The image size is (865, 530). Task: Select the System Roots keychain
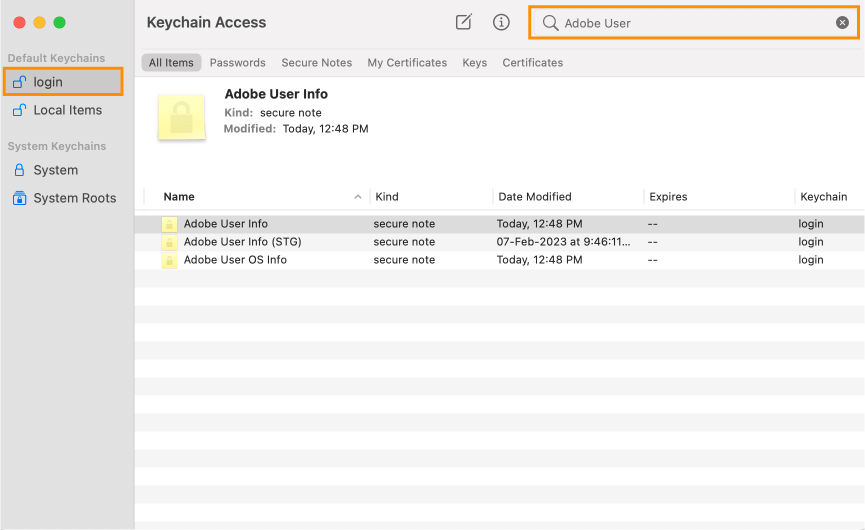74,198
